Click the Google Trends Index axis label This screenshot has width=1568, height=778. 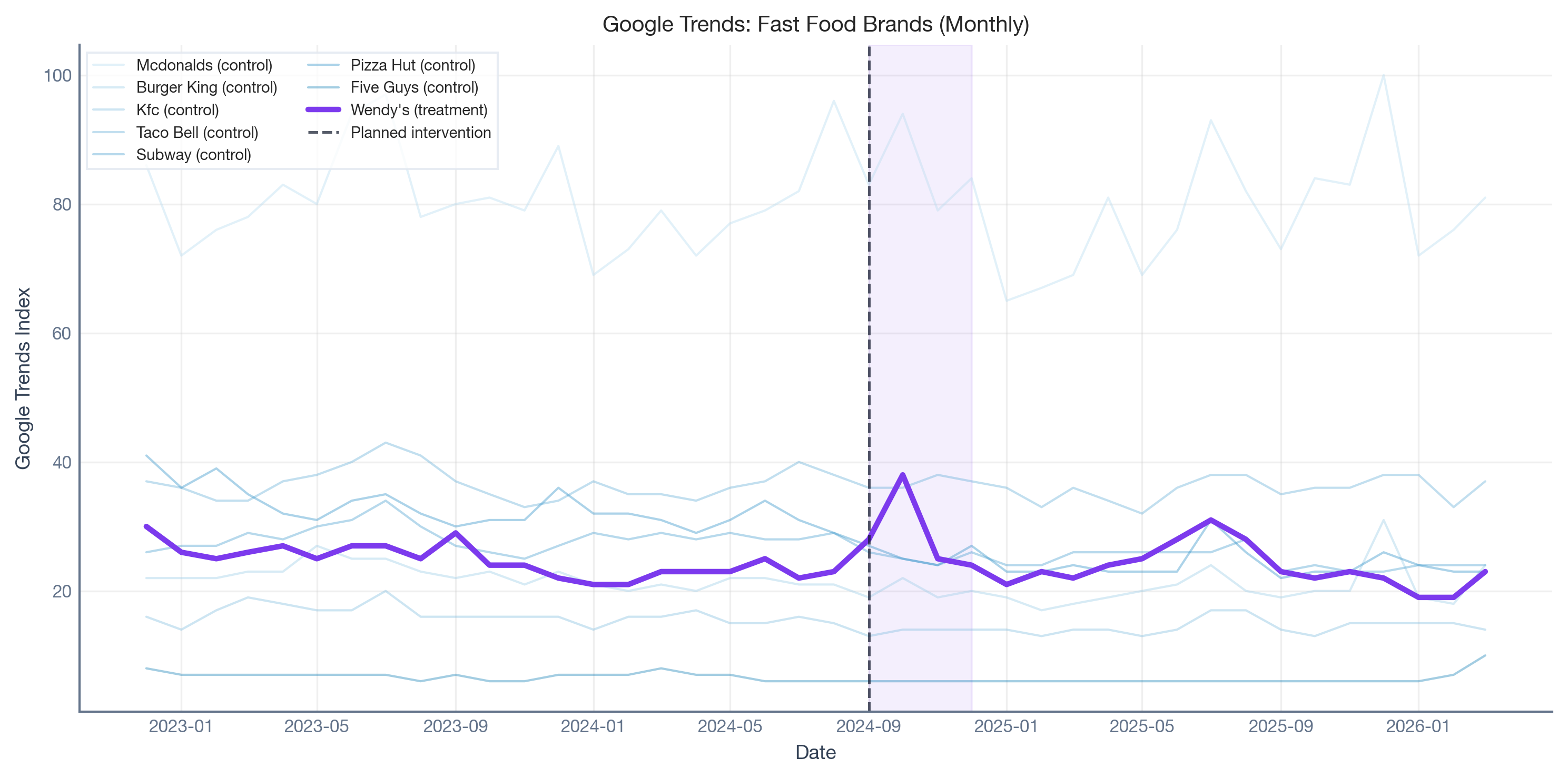[x=23, y=378]
